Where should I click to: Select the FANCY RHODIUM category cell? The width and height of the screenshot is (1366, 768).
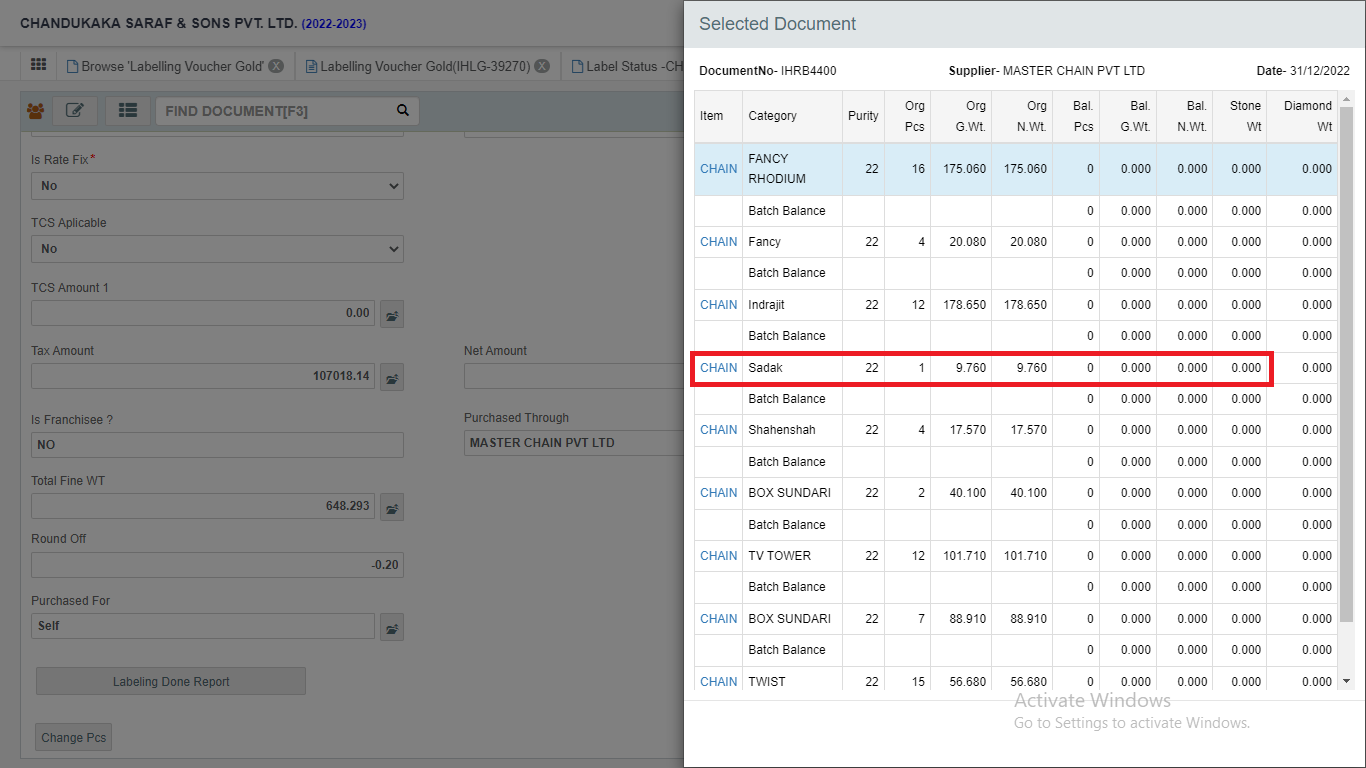(x=793, y=169)
